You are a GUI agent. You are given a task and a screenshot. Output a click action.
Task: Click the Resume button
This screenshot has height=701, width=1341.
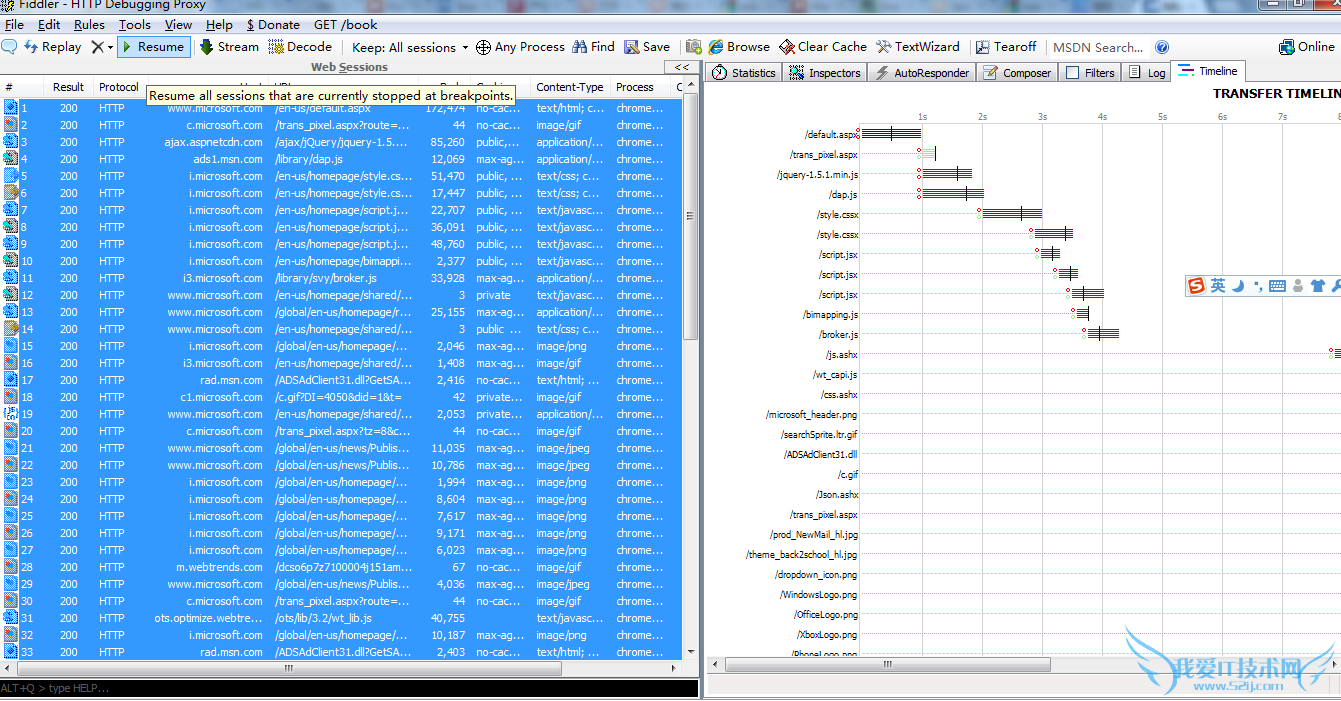coord(152,47)
